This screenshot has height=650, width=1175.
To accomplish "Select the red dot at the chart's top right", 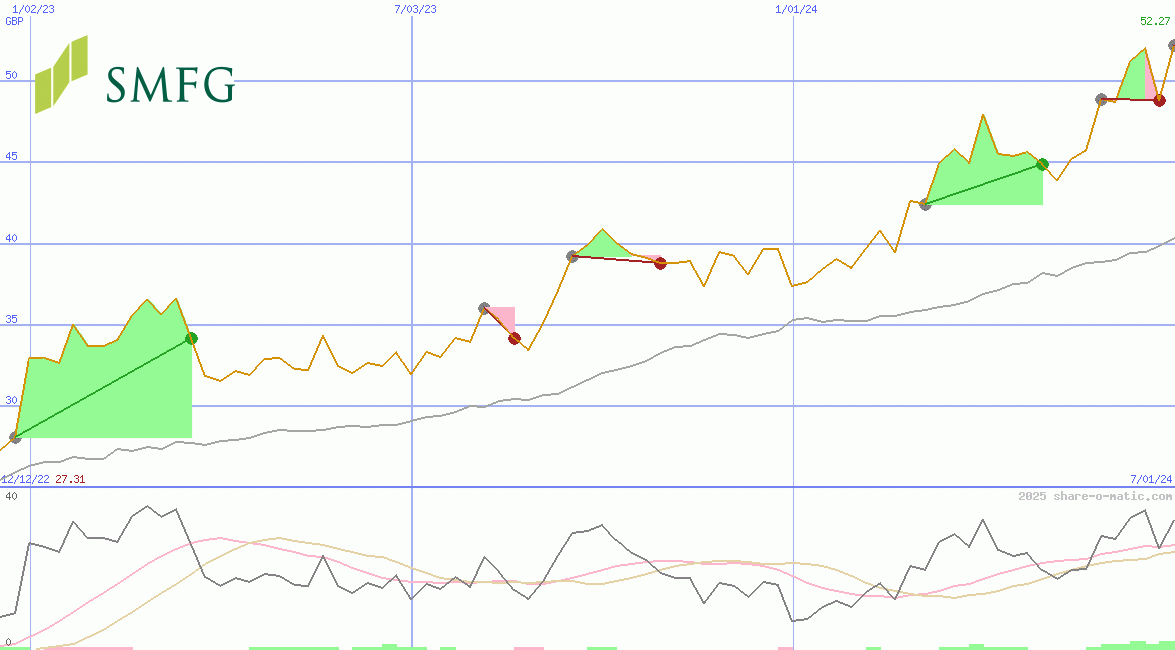I will pos(1158,100).
